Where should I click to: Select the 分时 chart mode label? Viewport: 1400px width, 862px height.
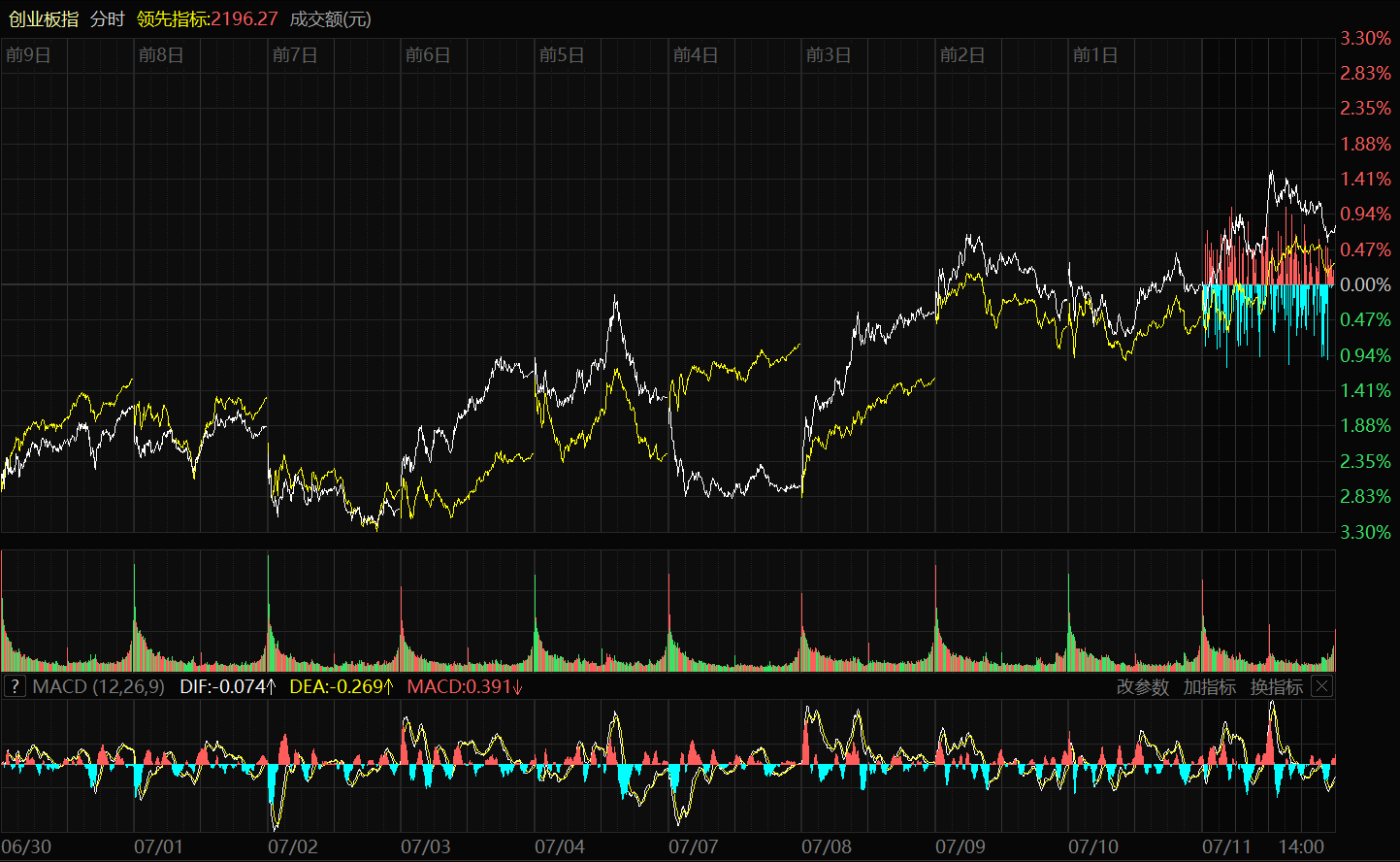click(108, 19)
